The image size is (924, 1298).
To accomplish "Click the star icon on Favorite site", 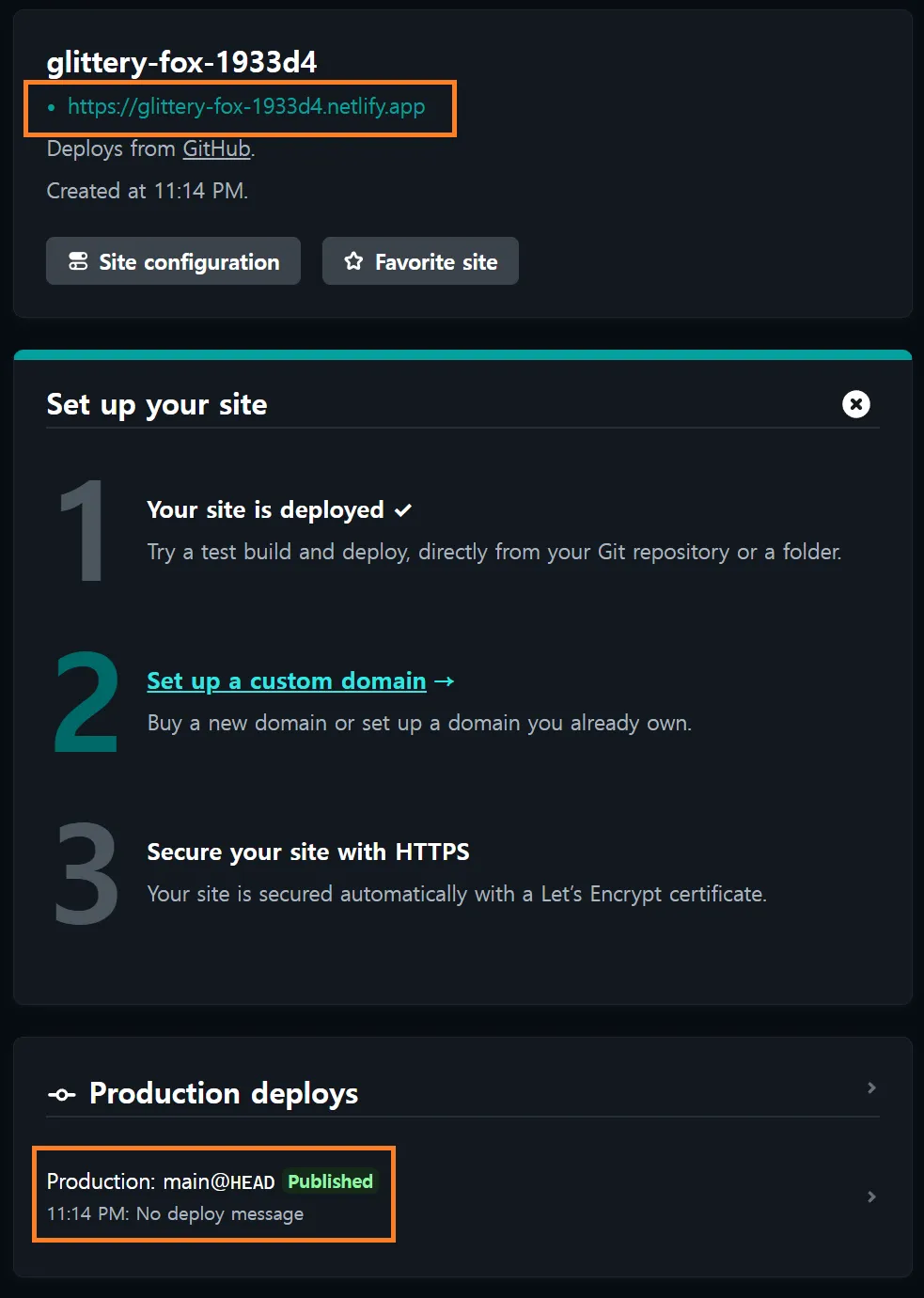I will [x=353, y=261].
